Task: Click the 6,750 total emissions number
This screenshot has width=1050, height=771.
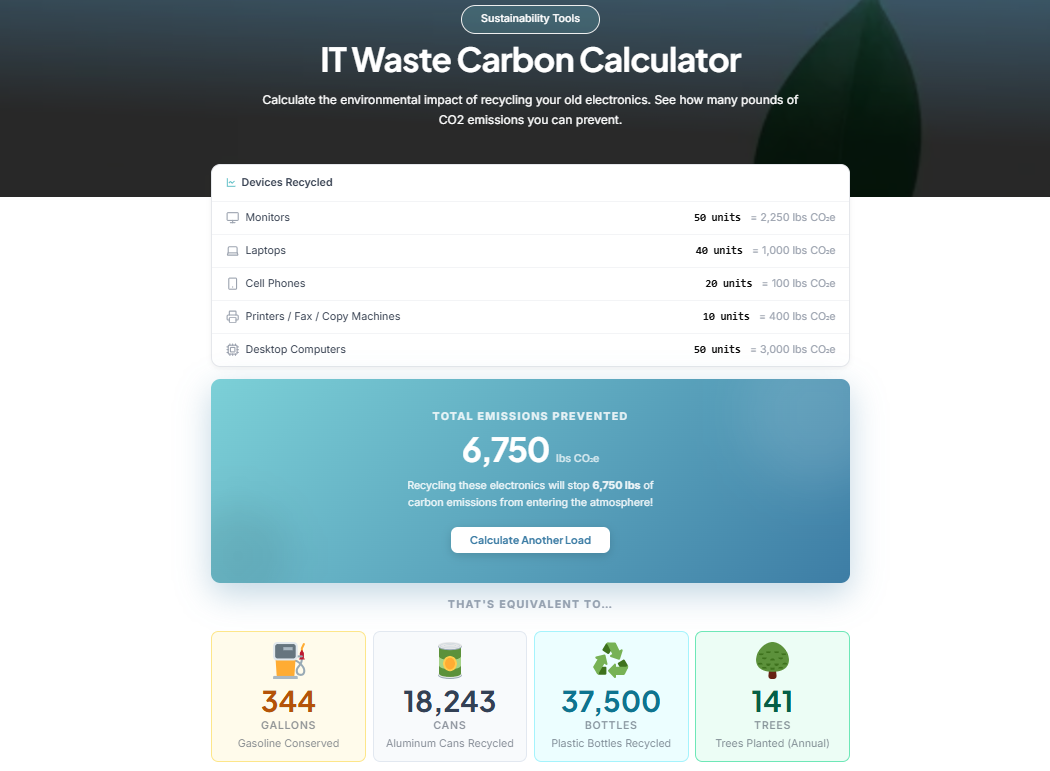Action: click(505, 450)
